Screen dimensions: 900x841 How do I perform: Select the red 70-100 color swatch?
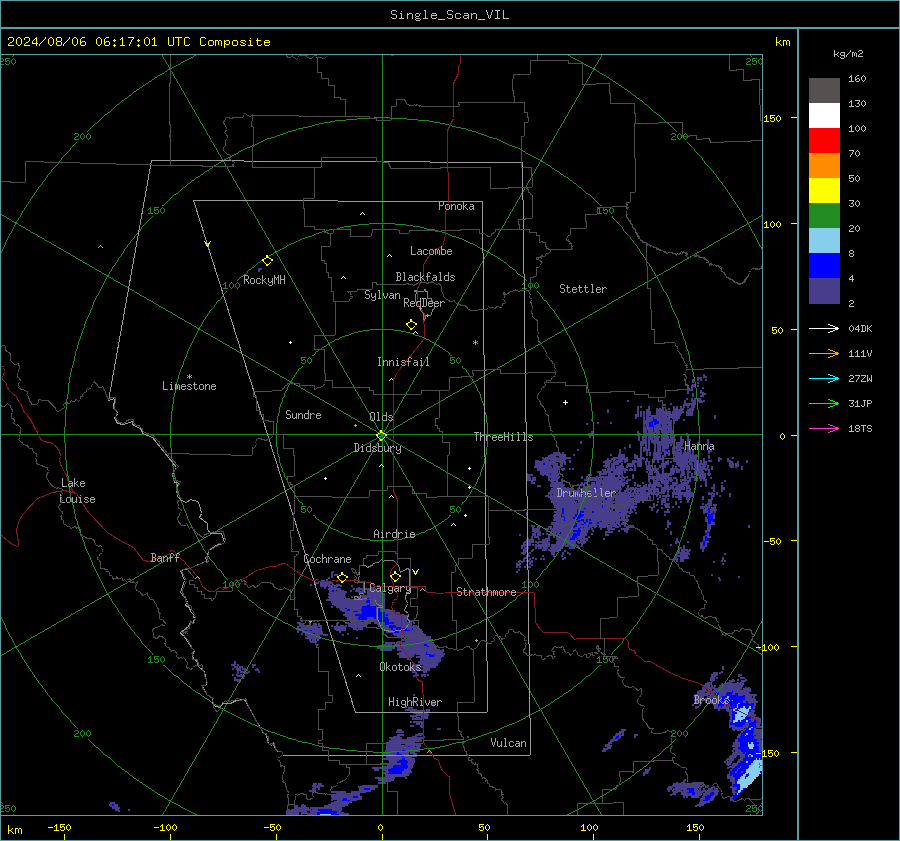pos(824,141)
